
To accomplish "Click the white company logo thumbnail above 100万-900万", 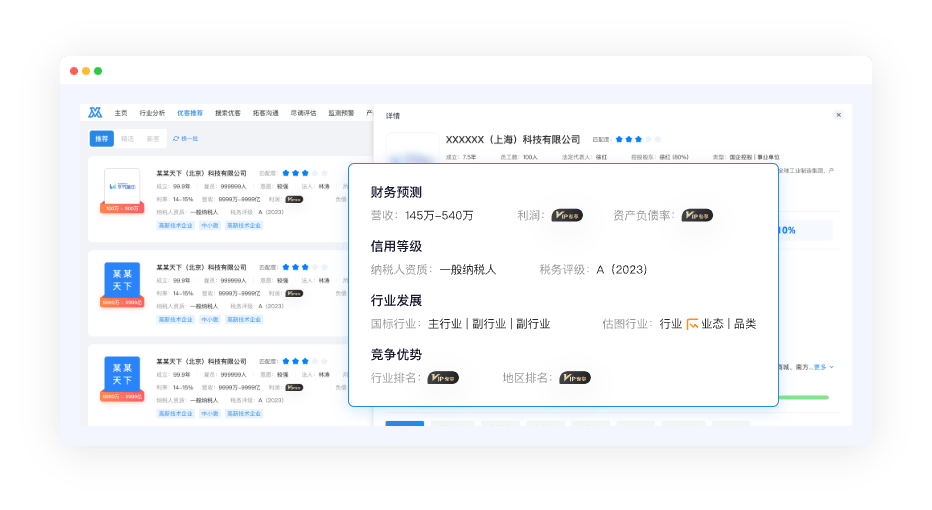I will pos(122,186).
